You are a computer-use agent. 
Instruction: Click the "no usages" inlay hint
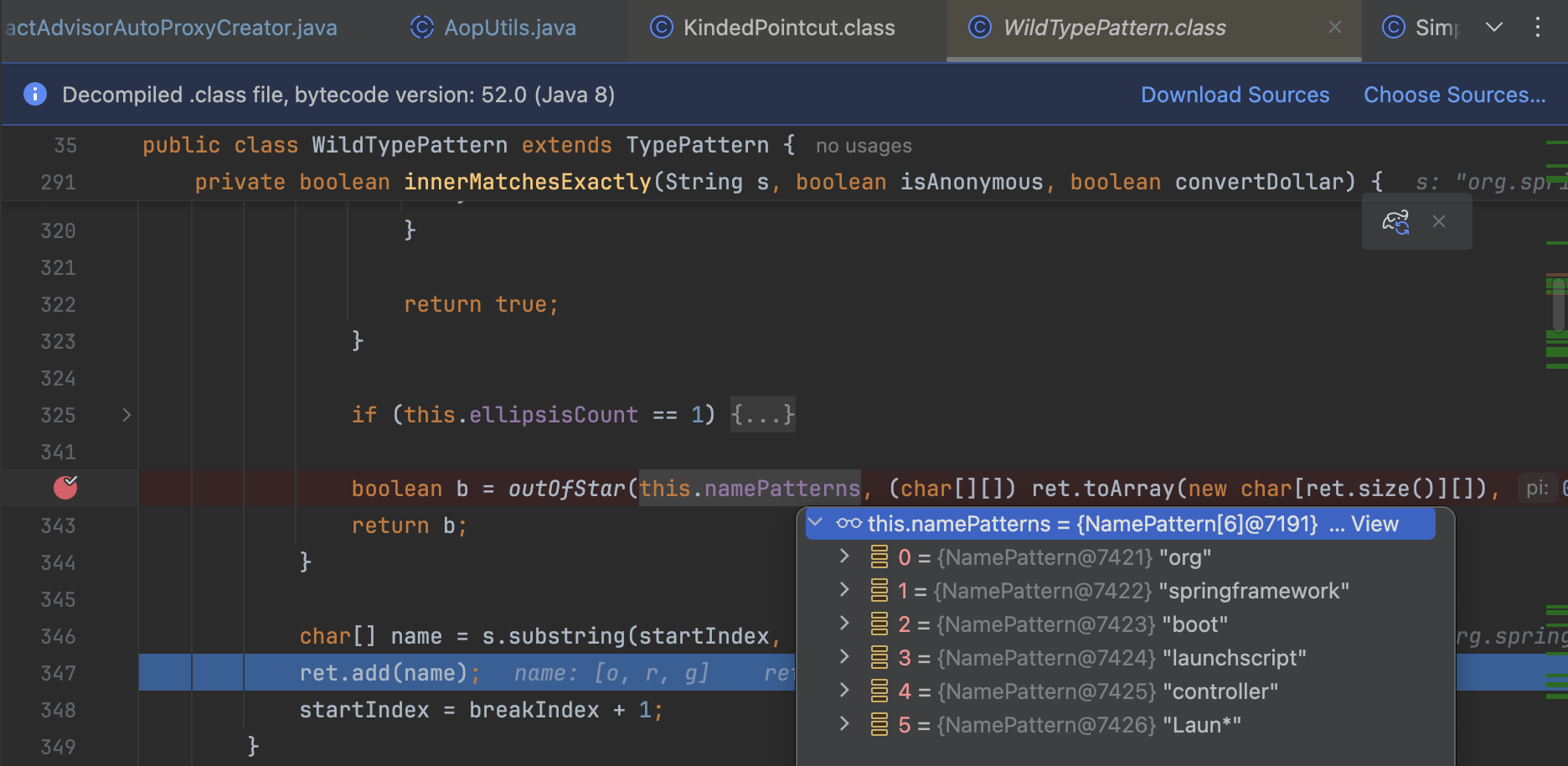click(864, 146)
